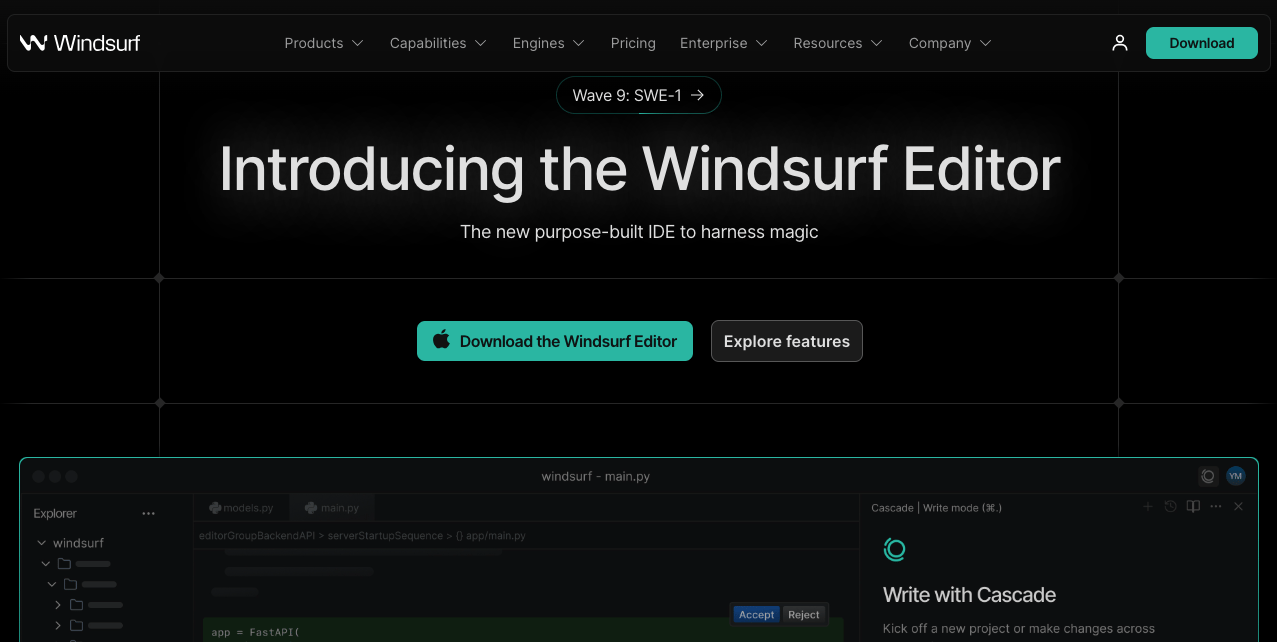Click the serverStartupSequence breadcrumb
1277x642 pixels.
click(385, 536)
